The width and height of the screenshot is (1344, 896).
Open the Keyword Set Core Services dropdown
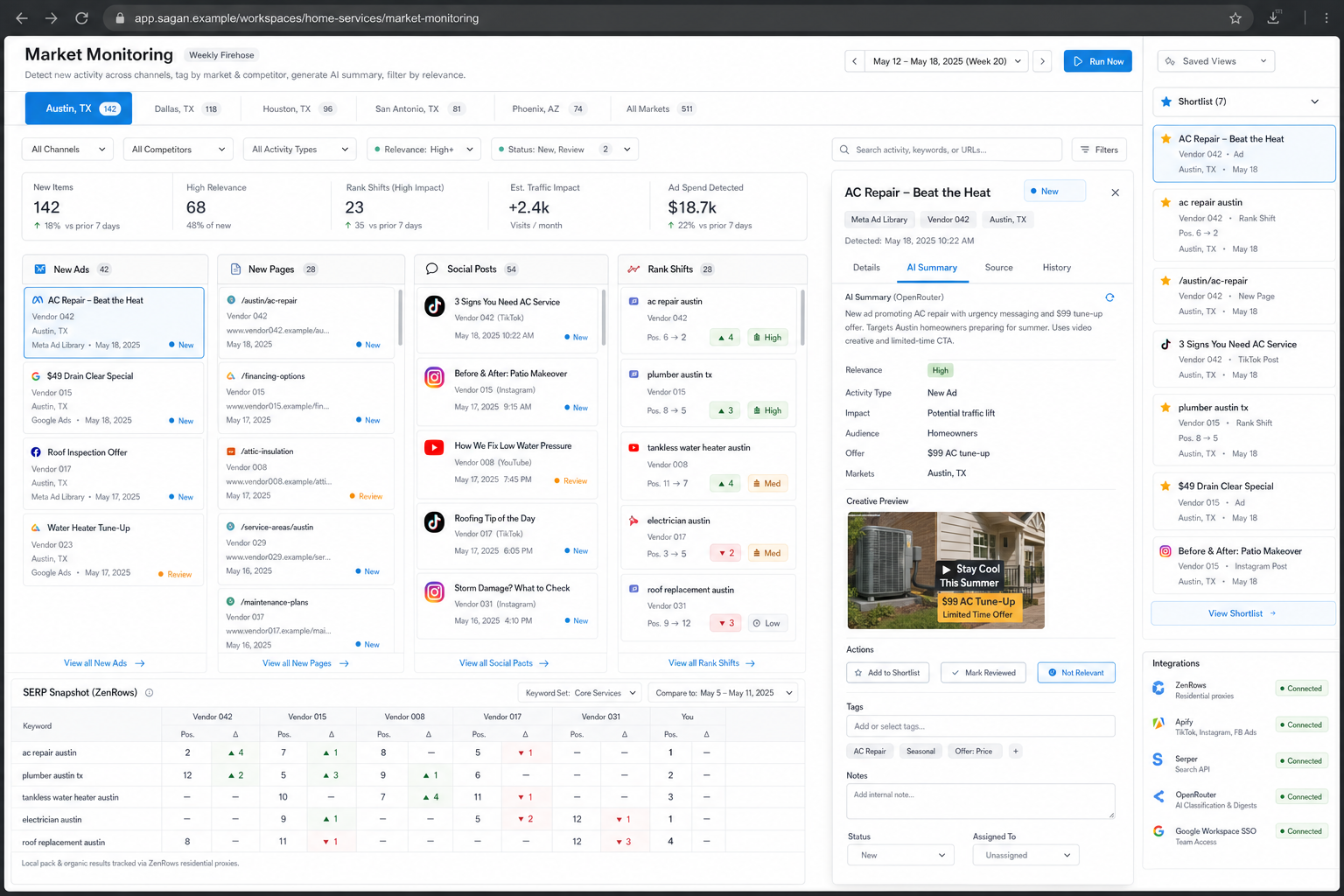(580, 693)
